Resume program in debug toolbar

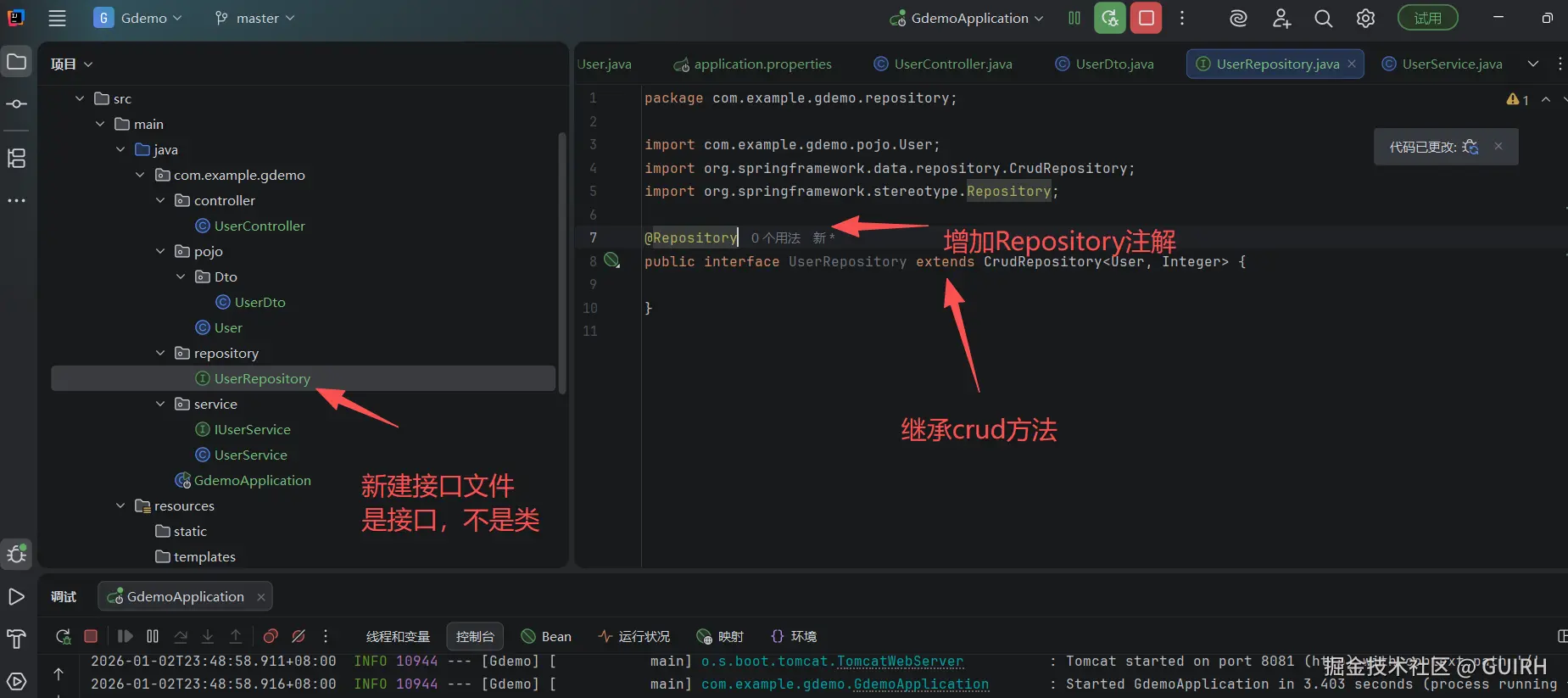pos(125,636)
